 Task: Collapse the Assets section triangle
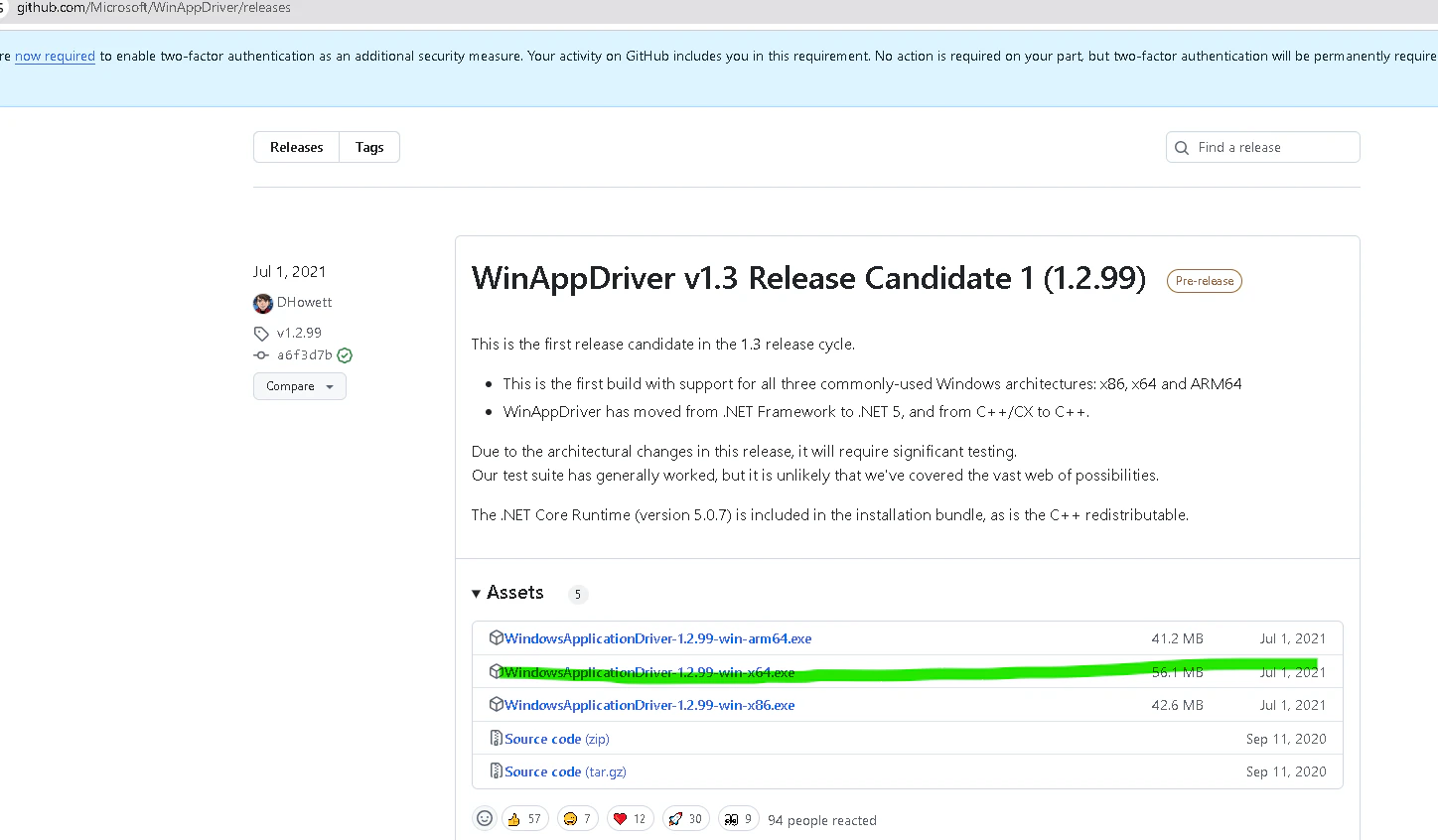pyautogui.click(x=477, y=594)
